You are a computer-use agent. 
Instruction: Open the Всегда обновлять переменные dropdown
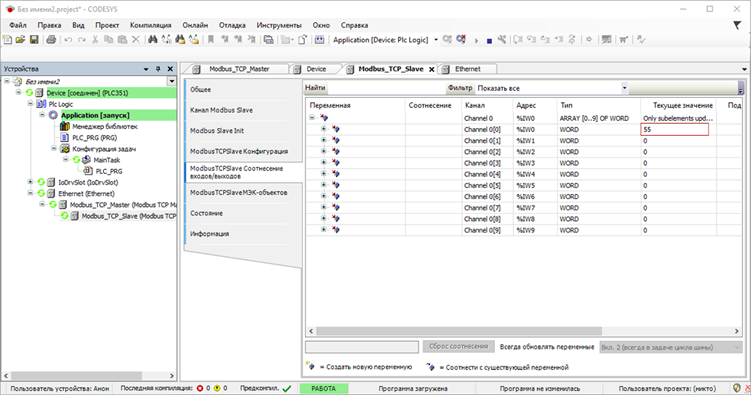pos(671,347)
